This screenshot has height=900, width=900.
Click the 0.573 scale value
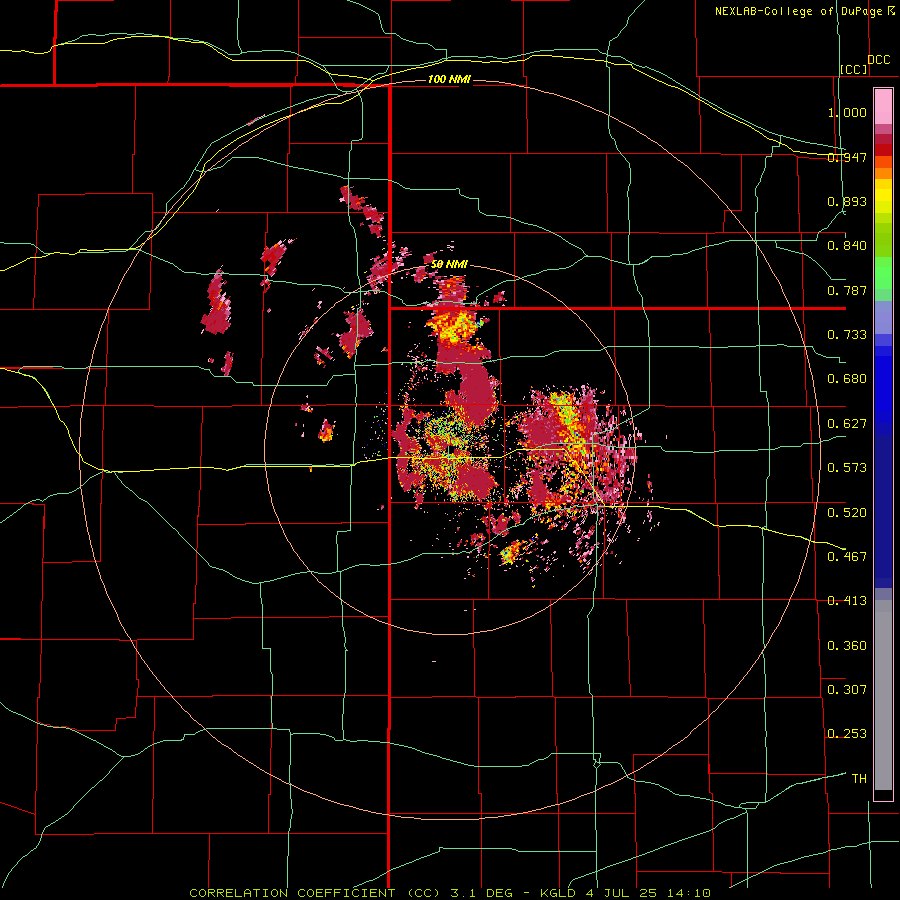coord(847,468)
